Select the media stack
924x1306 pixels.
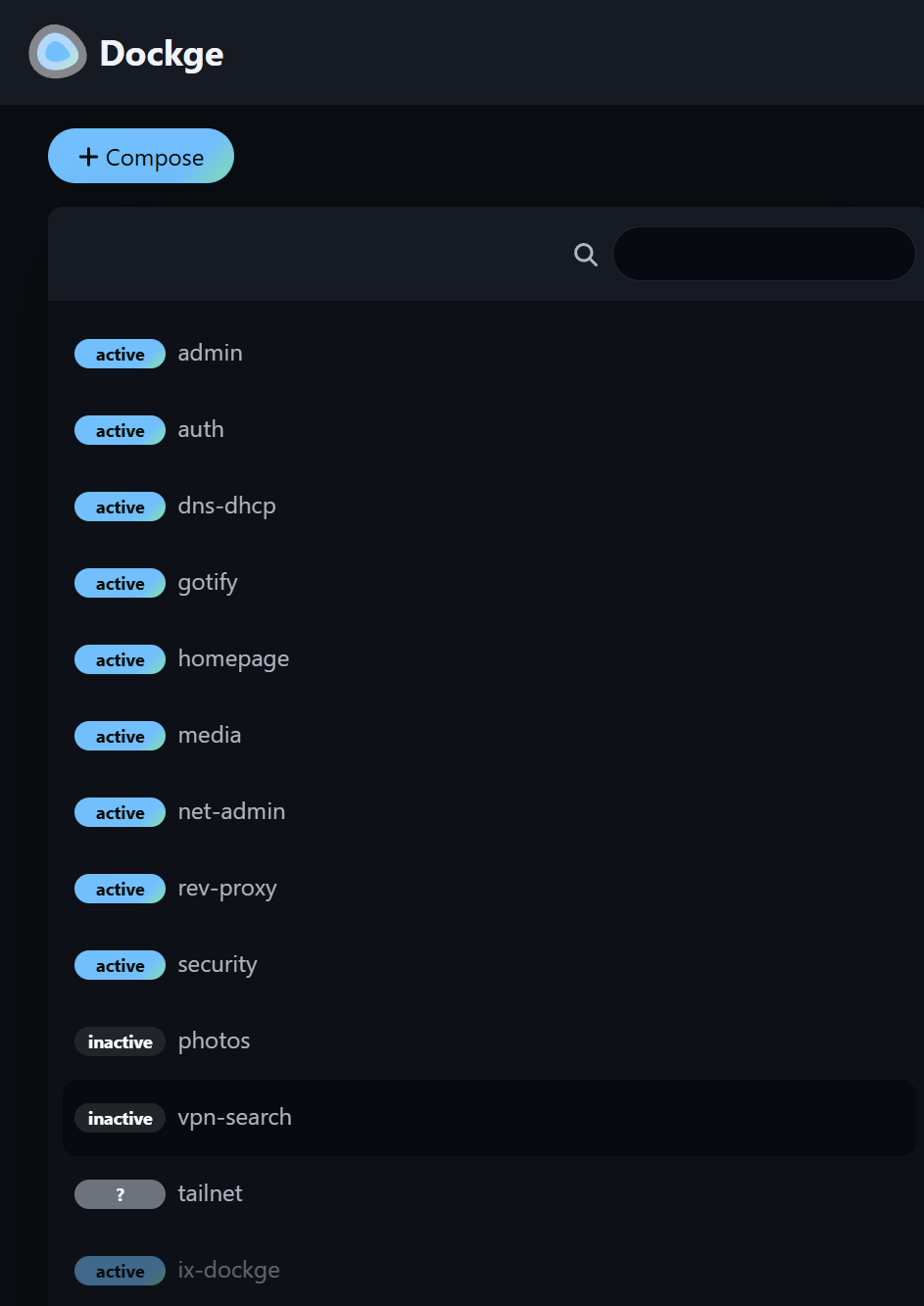210,736
